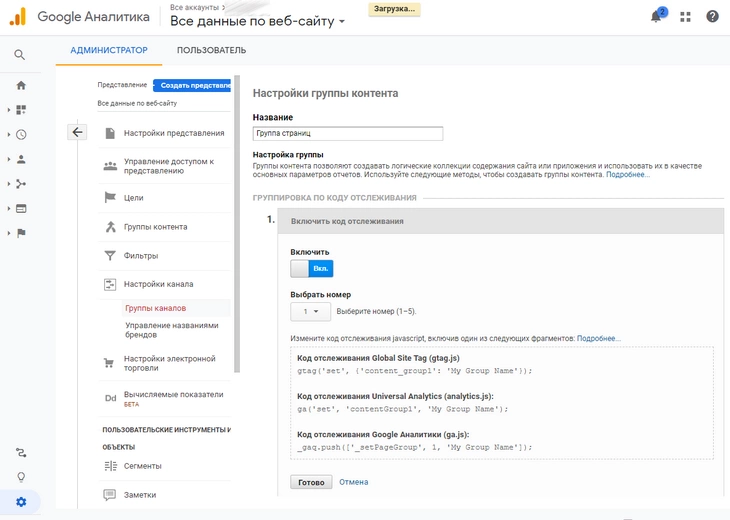The height and width of the screenshot is (520, 730).
Task: Expand the Conversions section arrow in sidebar
Action: coord(8,233)
